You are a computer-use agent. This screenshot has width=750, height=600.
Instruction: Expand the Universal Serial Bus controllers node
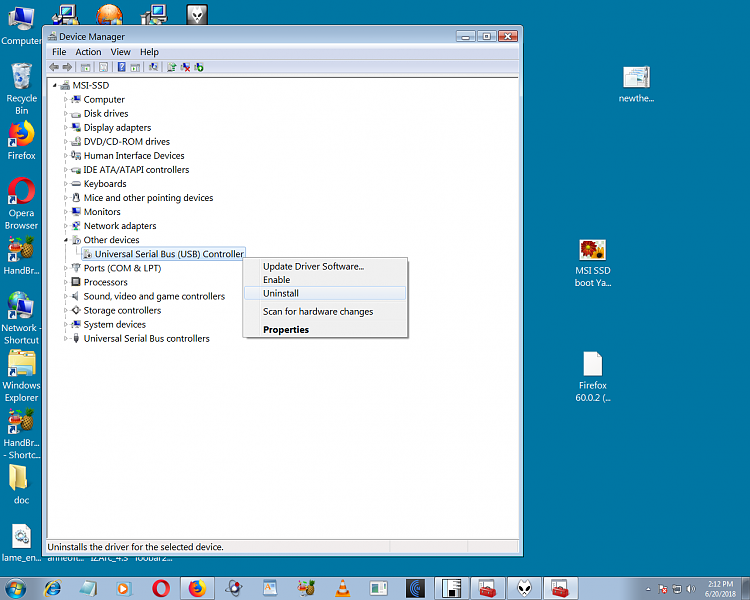[66, 338]
